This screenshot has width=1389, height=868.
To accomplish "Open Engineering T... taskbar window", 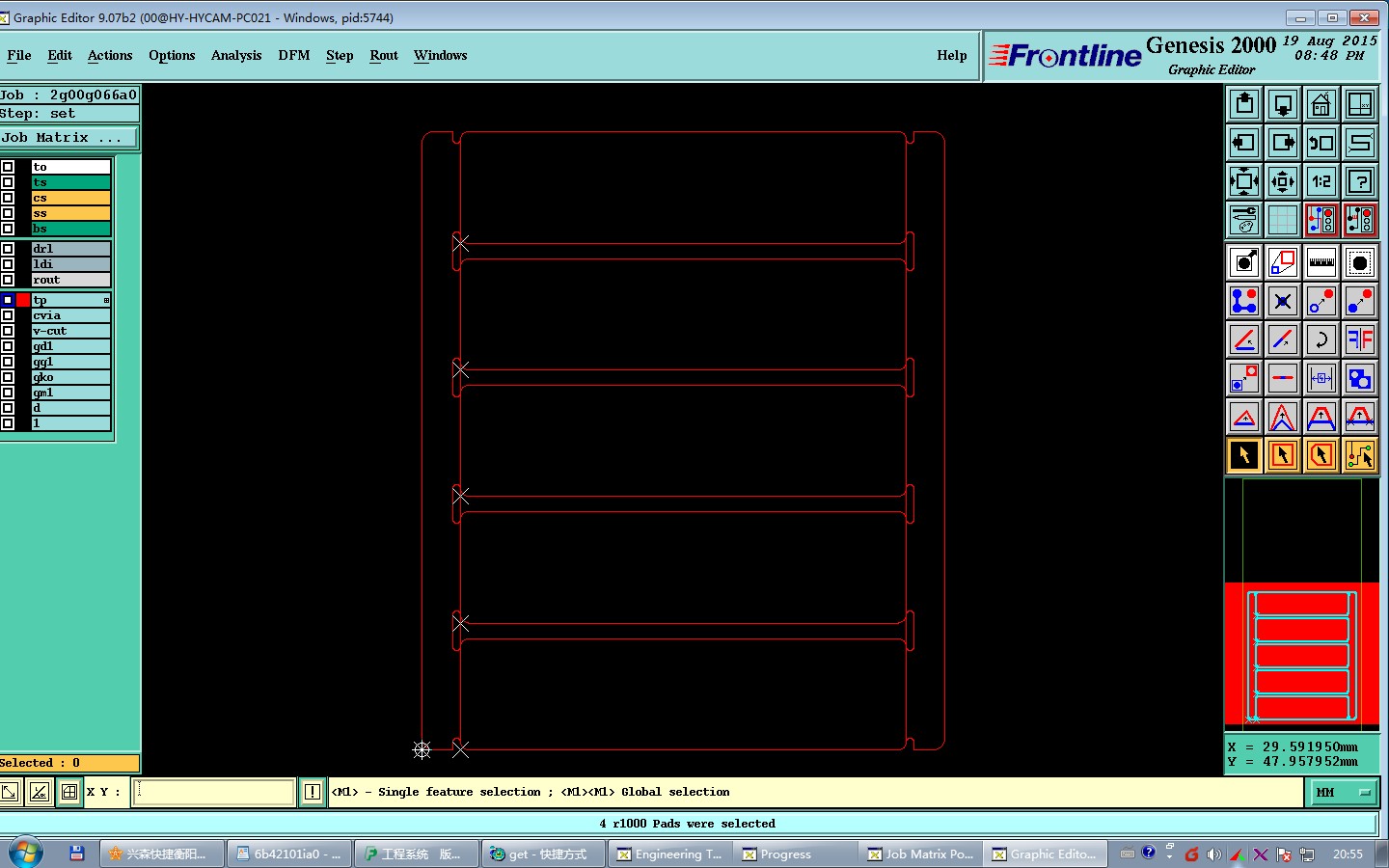I will point(669,854).
